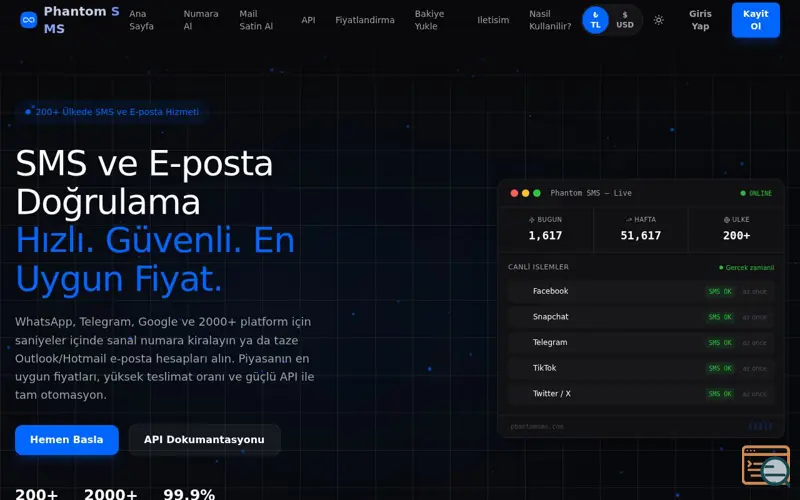
Task: Click the CANLI ISLEMLER heading
Action: click(x=538, y=267)
